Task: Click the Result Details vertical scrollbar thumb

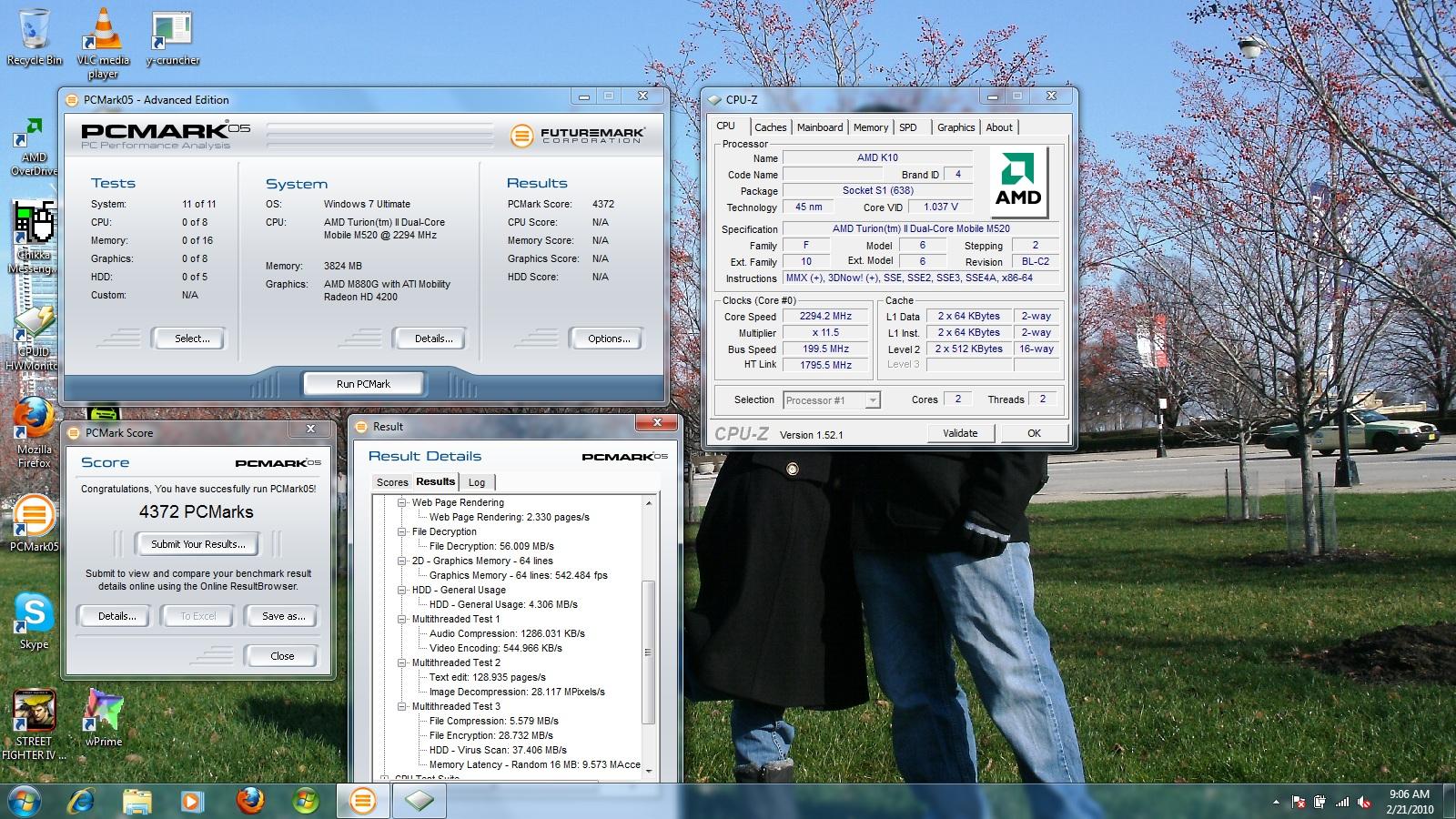Action: (649, 652)
